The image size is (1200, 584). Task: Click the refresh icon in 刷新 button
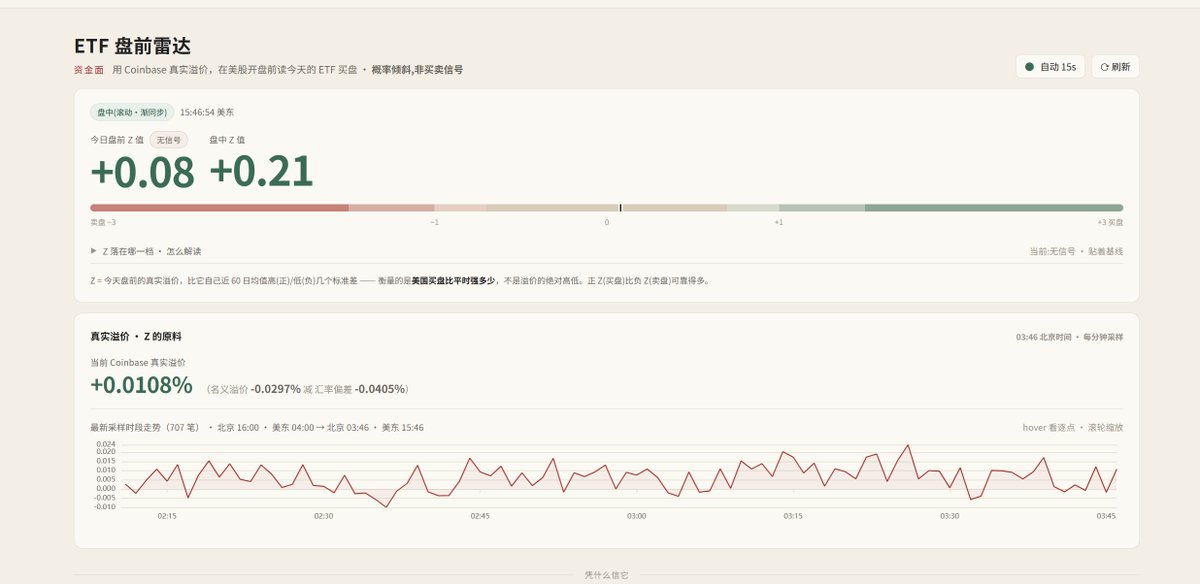tap(1104, 67)
